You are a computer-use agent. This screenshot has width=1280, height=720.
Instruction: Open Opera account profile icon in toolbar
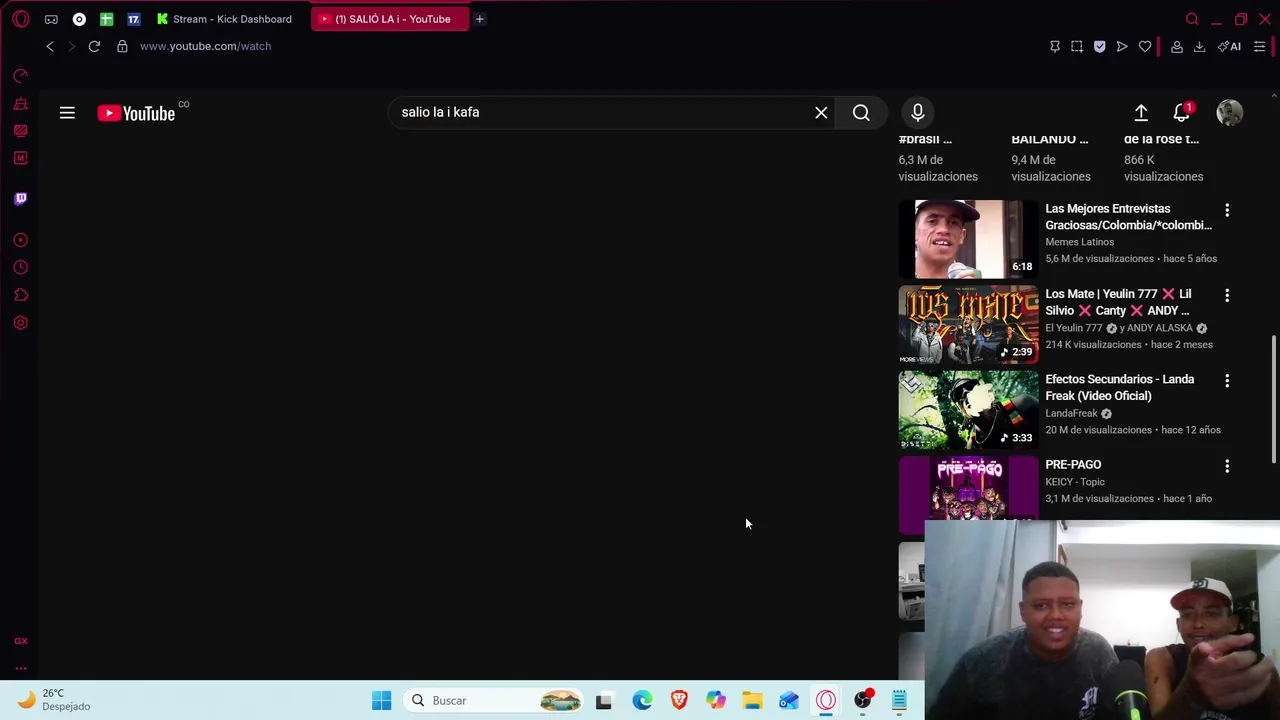[1177, 46]
